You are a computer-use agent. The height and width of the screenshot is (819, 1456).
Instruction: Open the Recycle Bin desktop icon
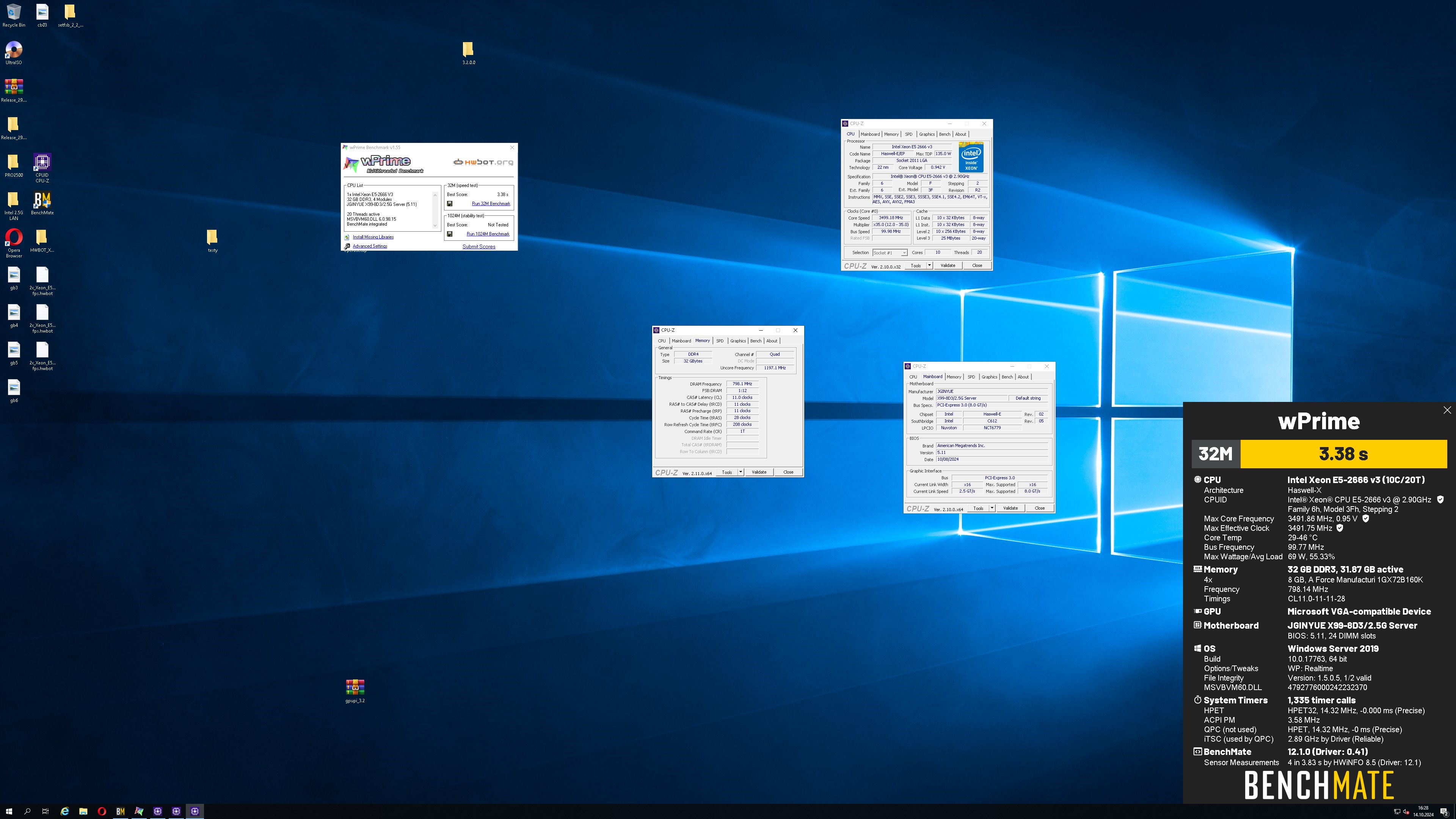pyautogui.click(x=14, y=15)
